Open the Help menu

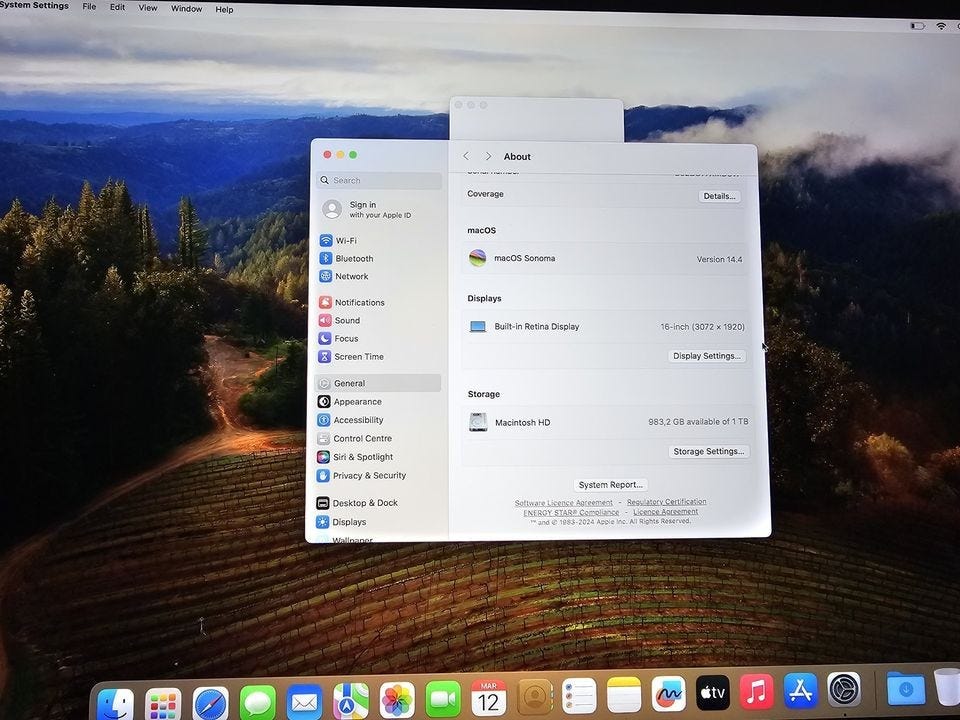pos(224,9)
